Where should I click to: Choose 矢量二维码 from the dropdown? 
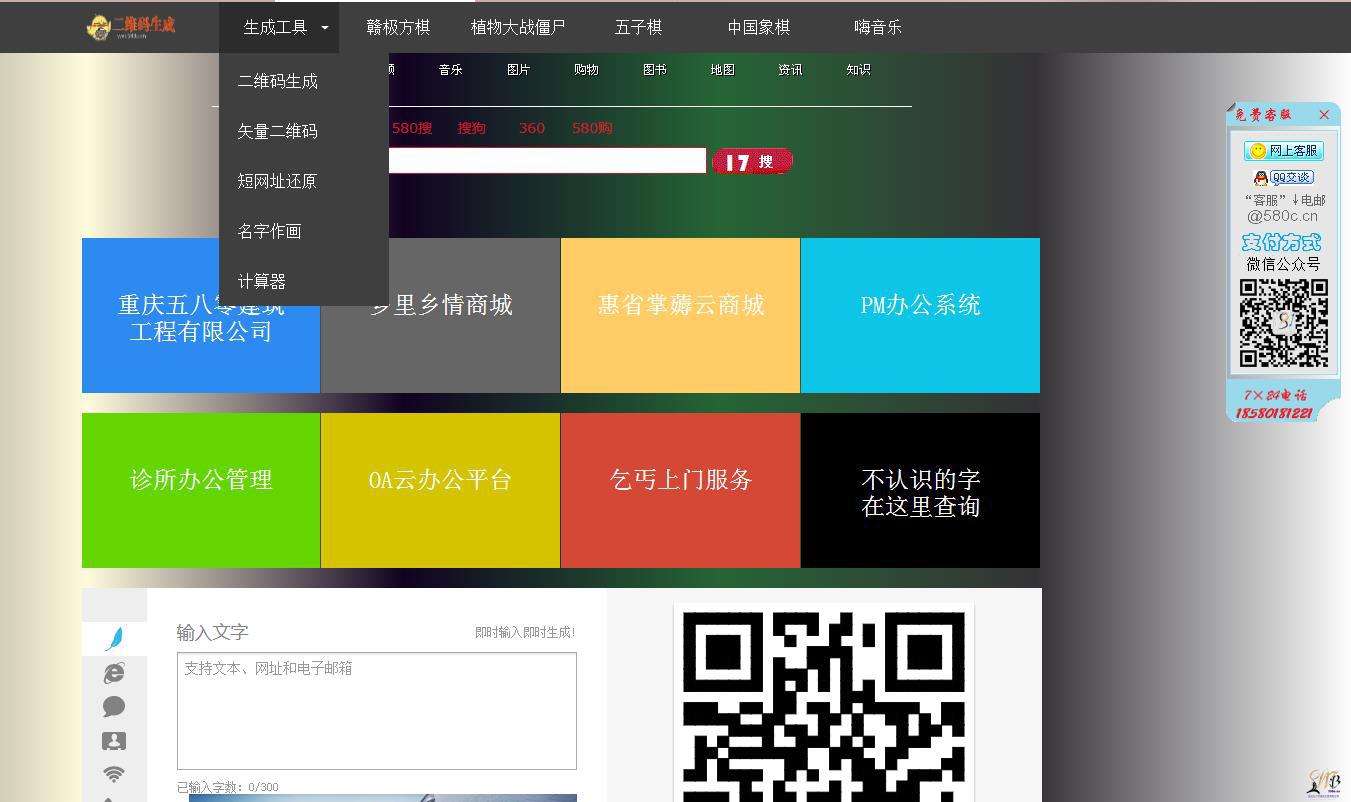(x=278, y=132)
